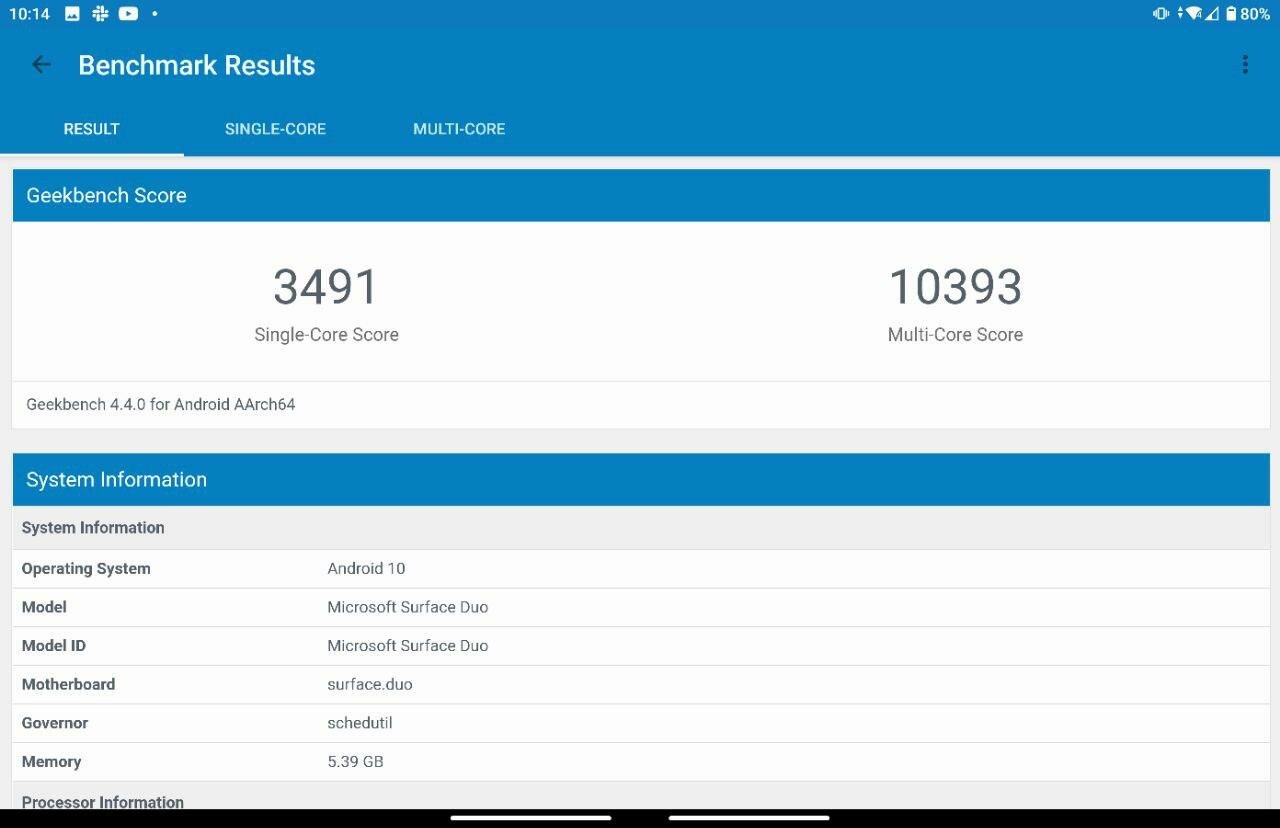Viewport: 1280px width, 828px height.
Task: Tap the YouTube icon in status bar
Action: click(x=128, y=14)
